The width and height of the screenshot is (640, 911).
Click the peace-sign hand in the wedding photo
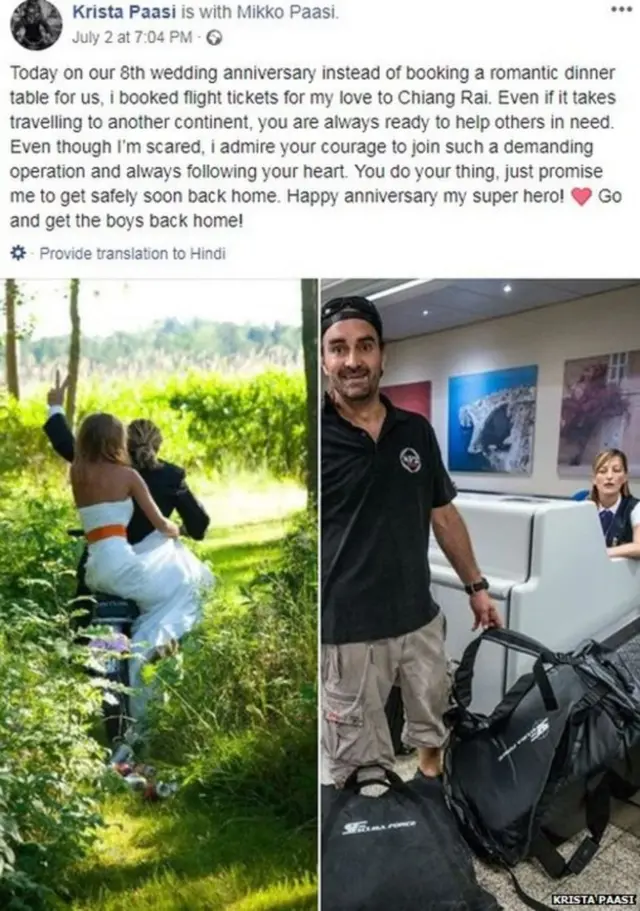pos(57,390)
